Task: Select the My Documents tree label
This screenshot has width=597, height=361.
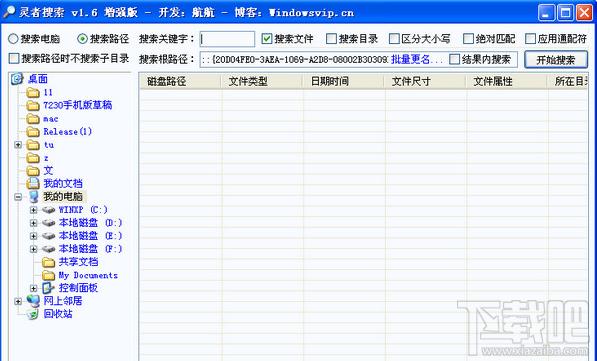Action: click(x=88, y=275)
